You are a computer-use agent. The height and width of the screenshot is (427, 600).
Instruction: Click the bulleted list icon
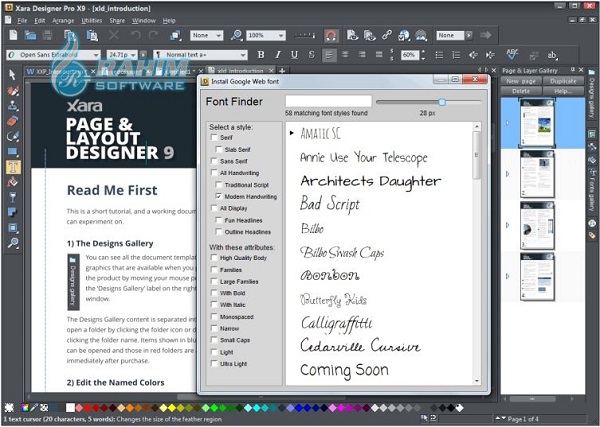439,55
